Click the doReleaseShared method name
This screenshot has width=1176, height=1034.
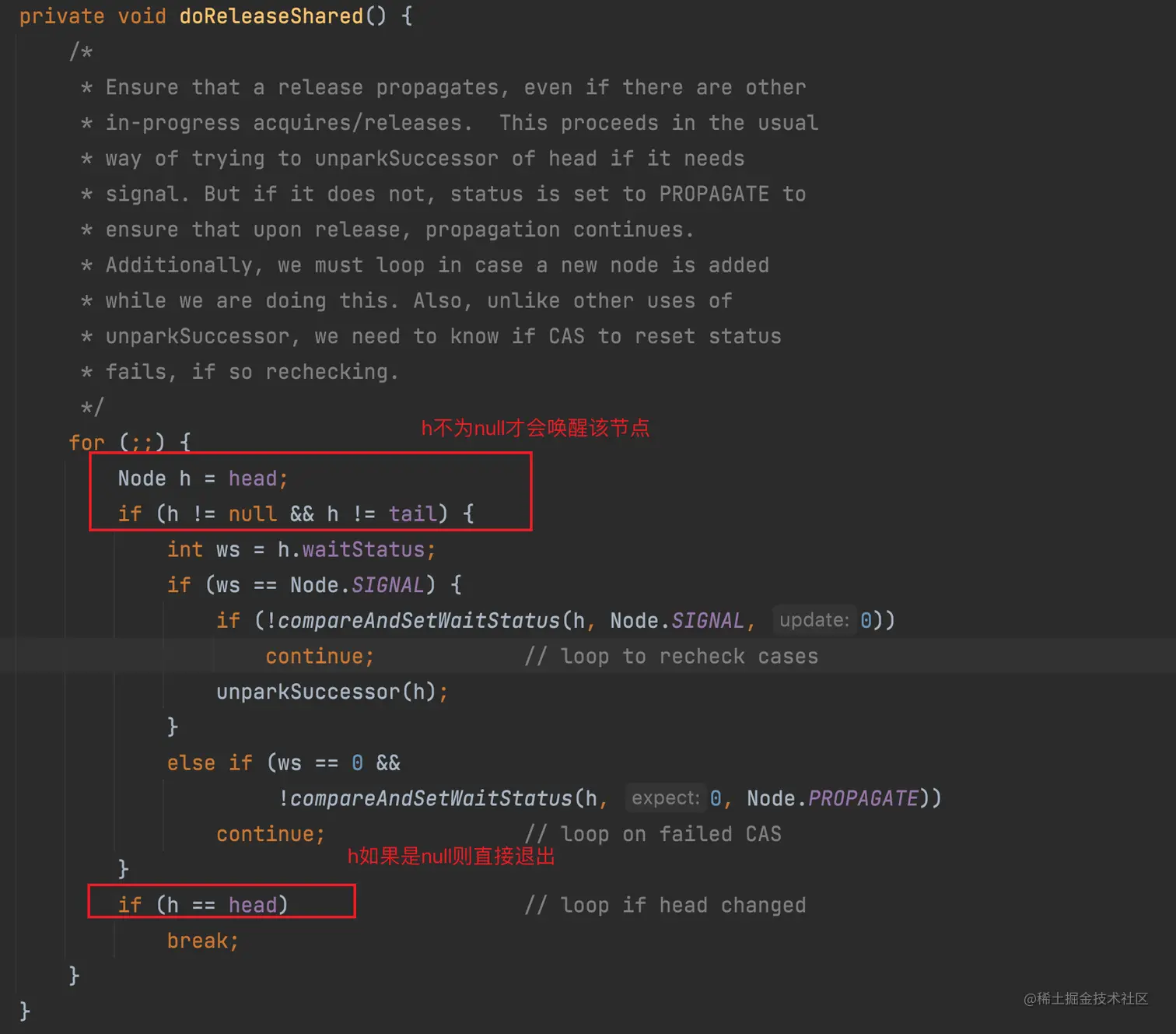tap(271, 16)
